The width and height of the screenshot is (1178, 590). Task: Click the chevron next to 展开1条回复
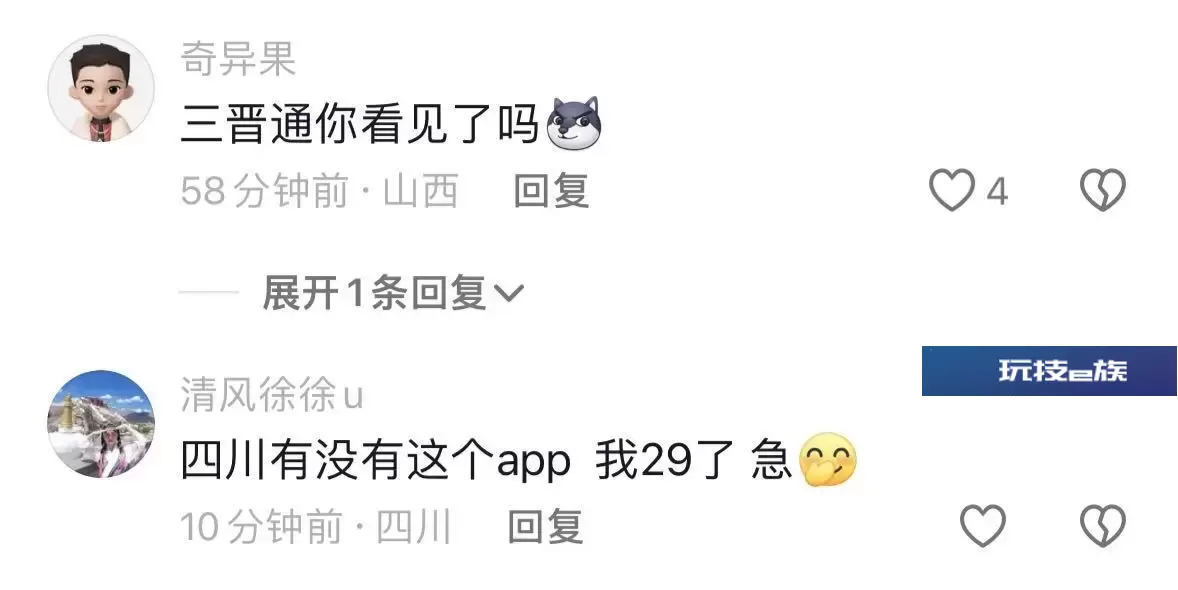click(508, 293)
